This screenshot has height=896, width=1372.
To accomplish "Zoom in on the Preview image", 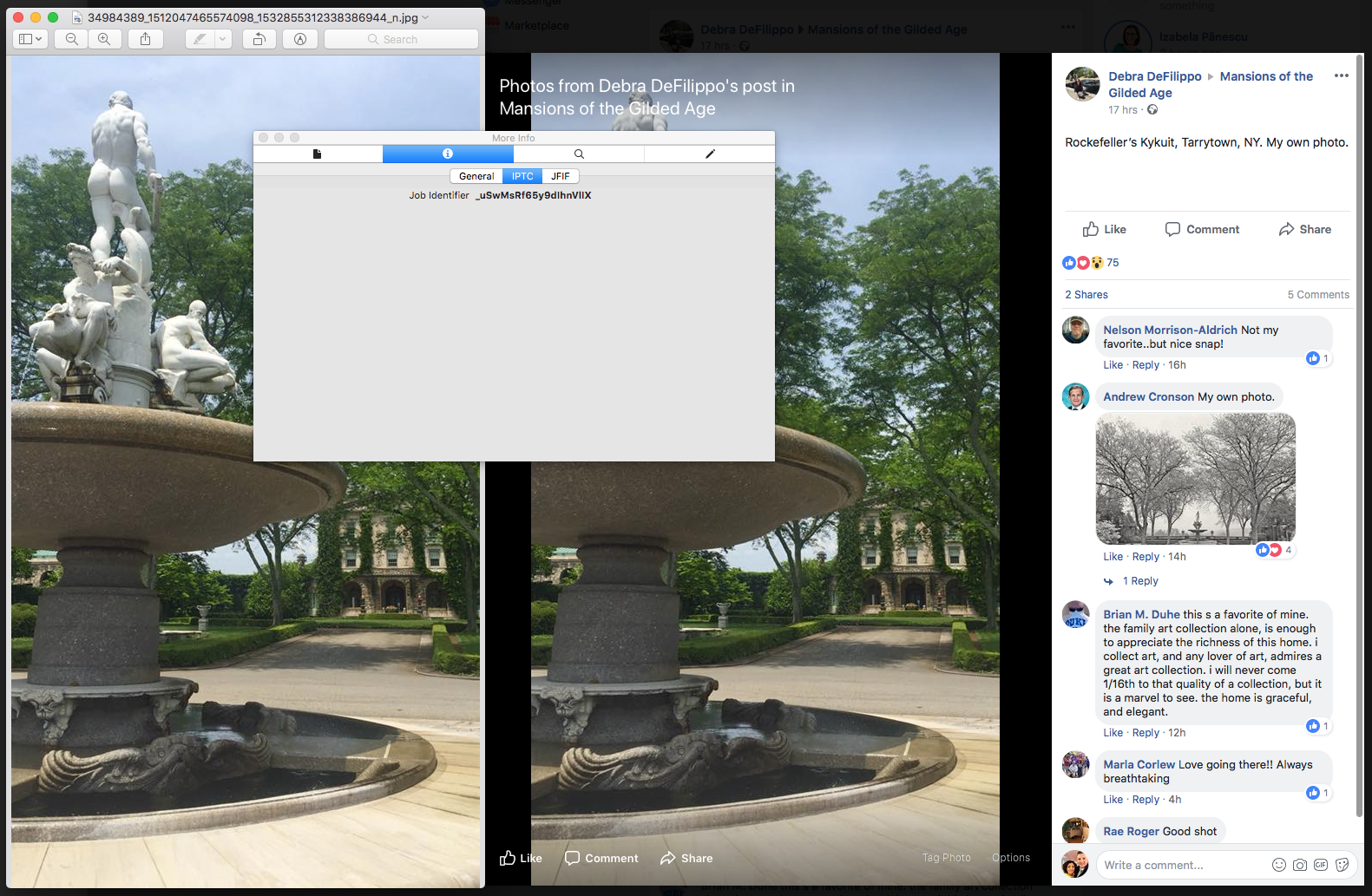I will click(x=104, y=39).
